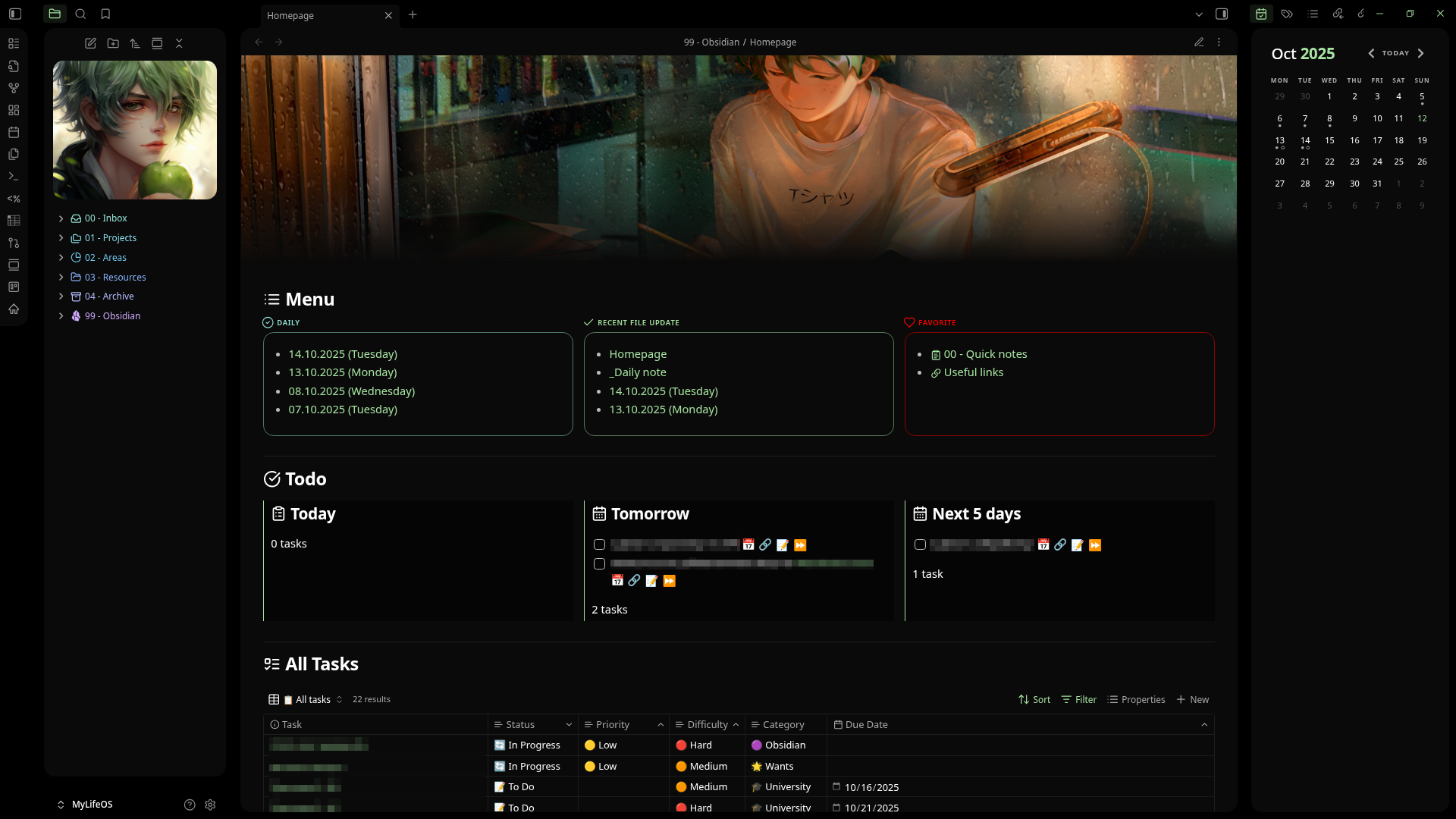Open the All tasks view dropdown

pos(313,699)
